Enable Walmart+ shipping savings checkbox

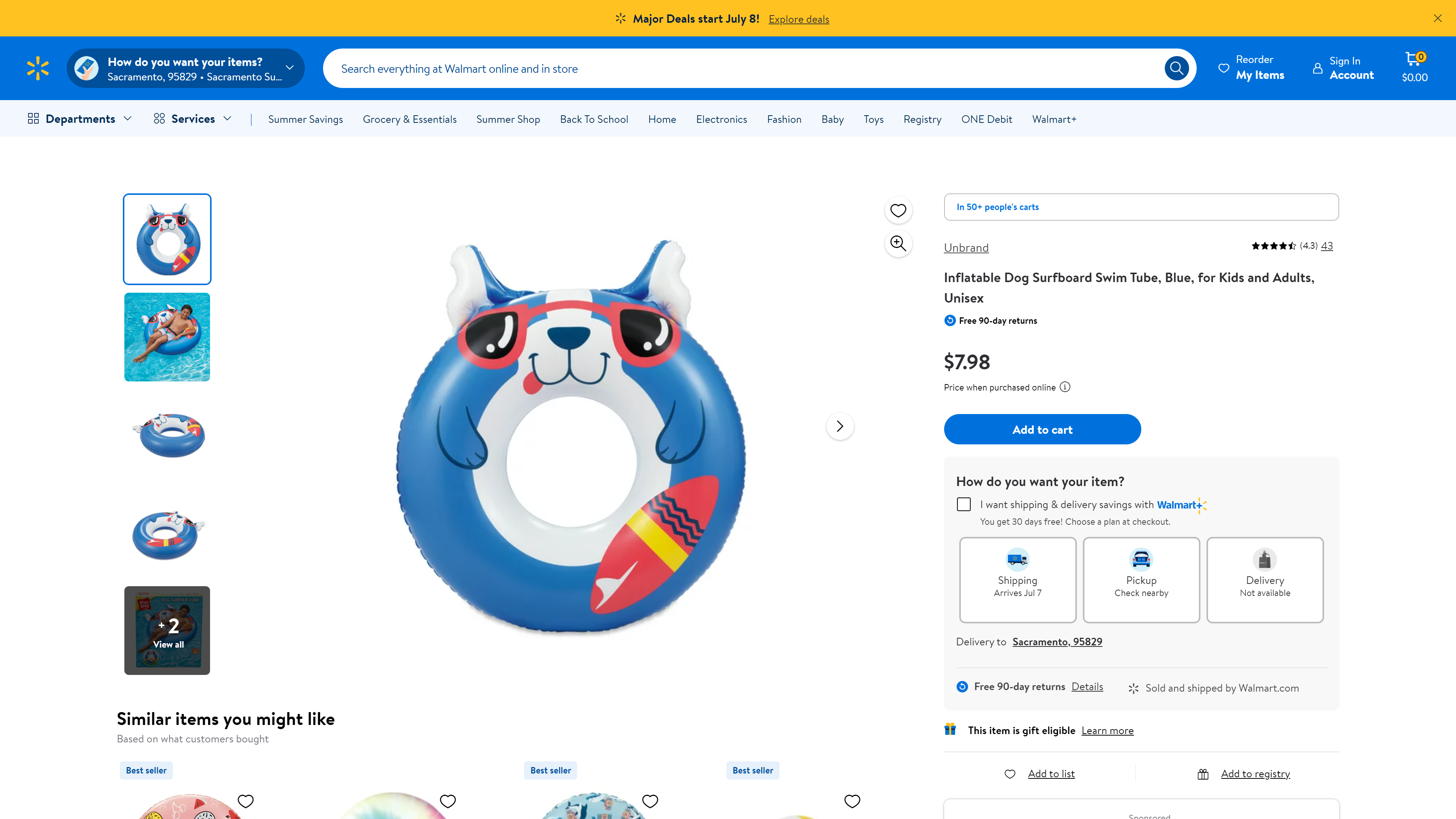tap(964, 504)
